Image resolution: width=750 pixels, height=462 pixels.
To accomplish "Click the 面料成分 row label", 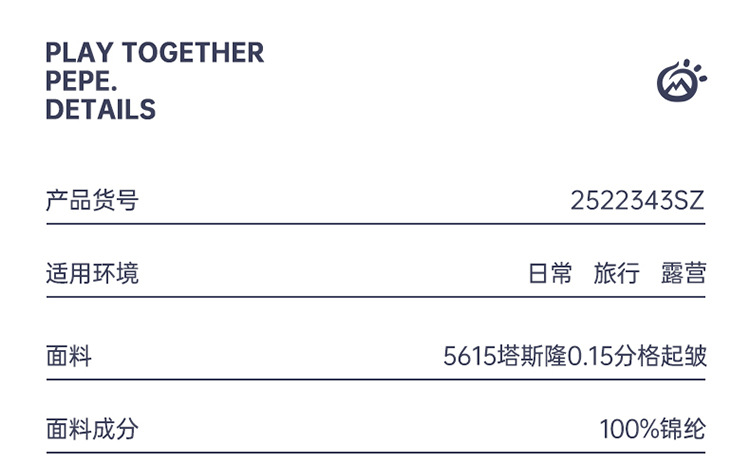I will 92,430.
